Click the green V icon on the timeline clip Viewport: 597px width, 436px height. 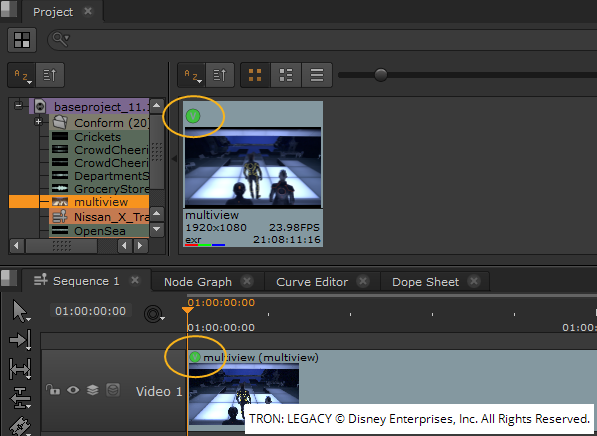click(x=195, y=357)
